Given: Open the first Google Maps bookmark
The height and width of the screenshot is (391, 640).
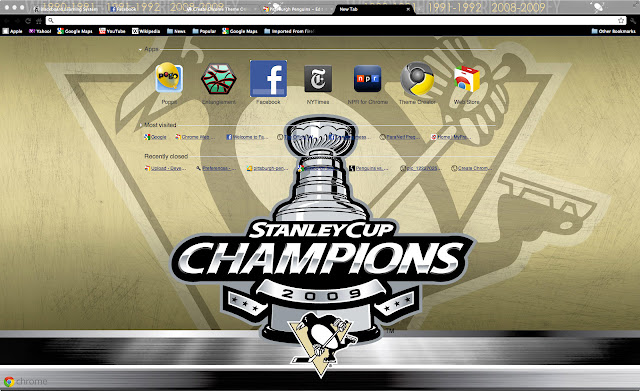Looking at the screenshot, I should tap(75, 31).
